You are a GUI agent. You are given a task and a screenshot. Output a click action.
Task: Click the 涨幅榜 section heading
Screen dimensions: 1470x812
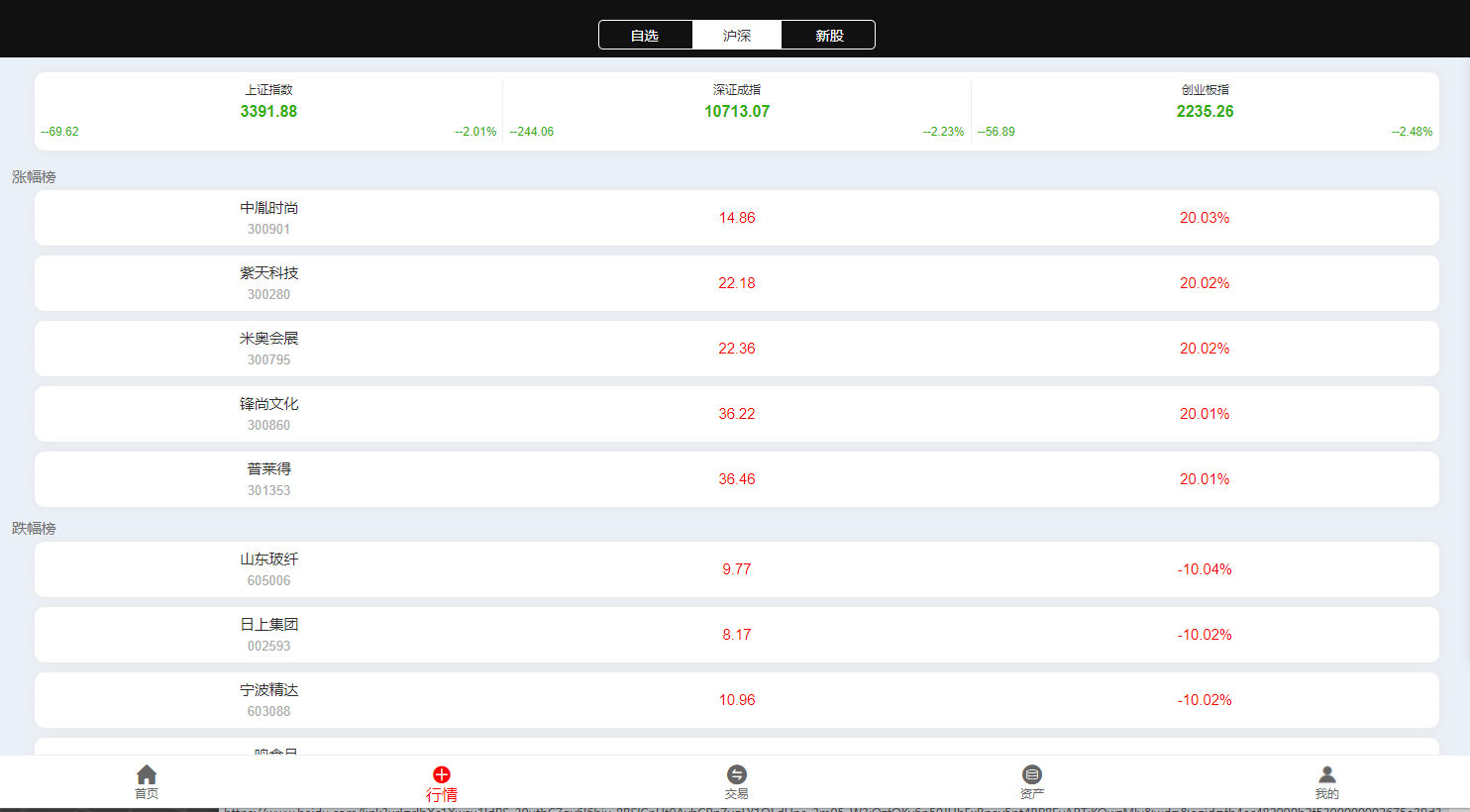pos(34,176)
